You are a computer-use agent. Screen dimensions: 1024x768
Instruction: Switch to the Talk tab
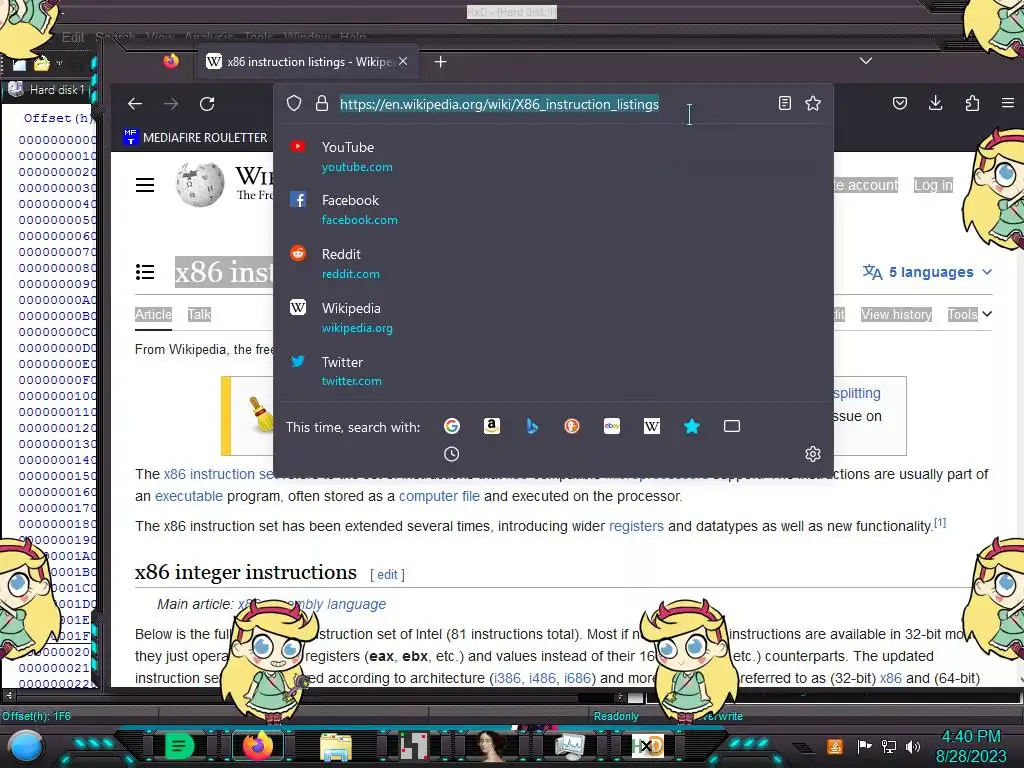click(199, 314)
